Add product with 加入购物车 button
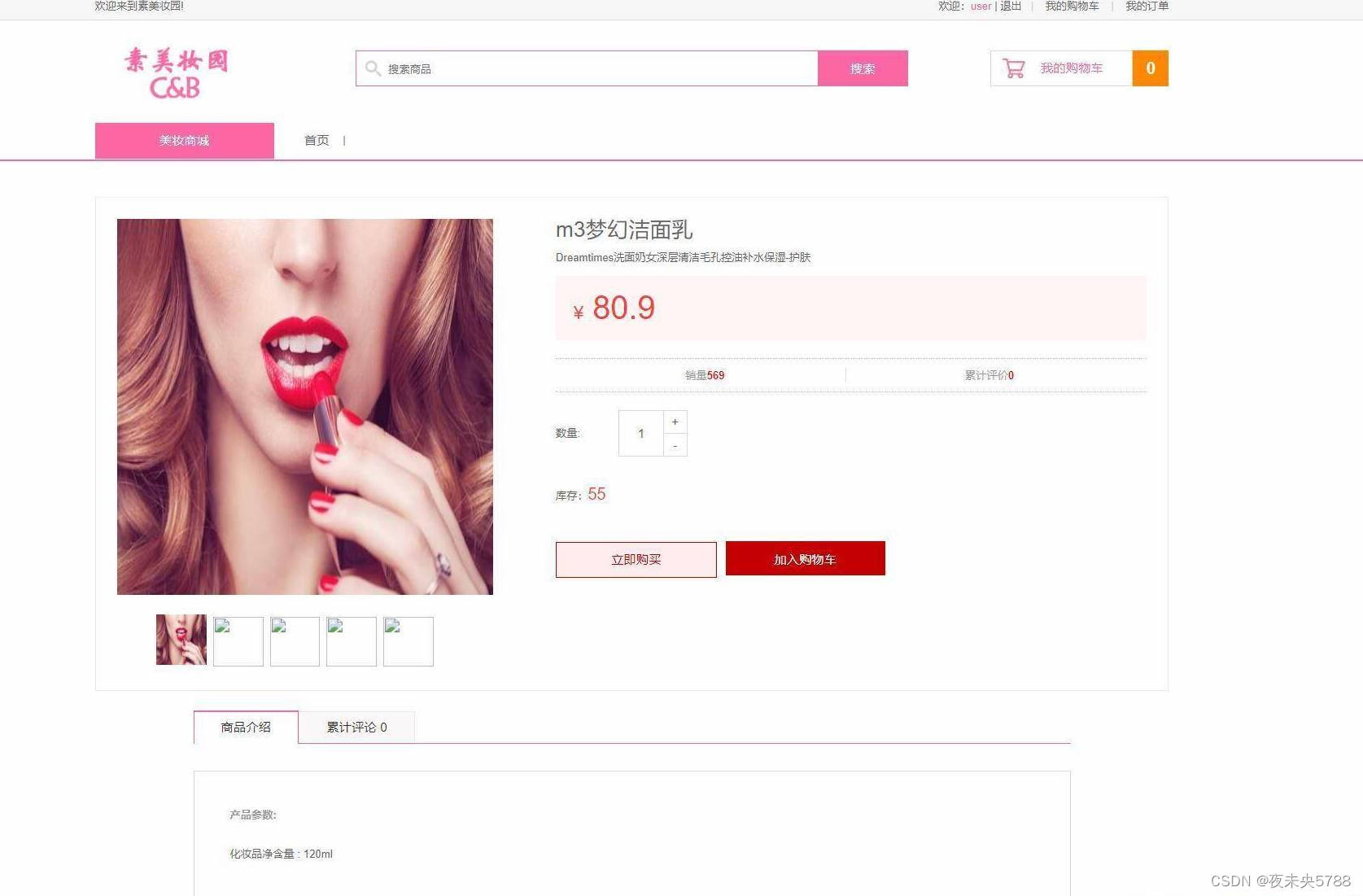 pos(806,559)
